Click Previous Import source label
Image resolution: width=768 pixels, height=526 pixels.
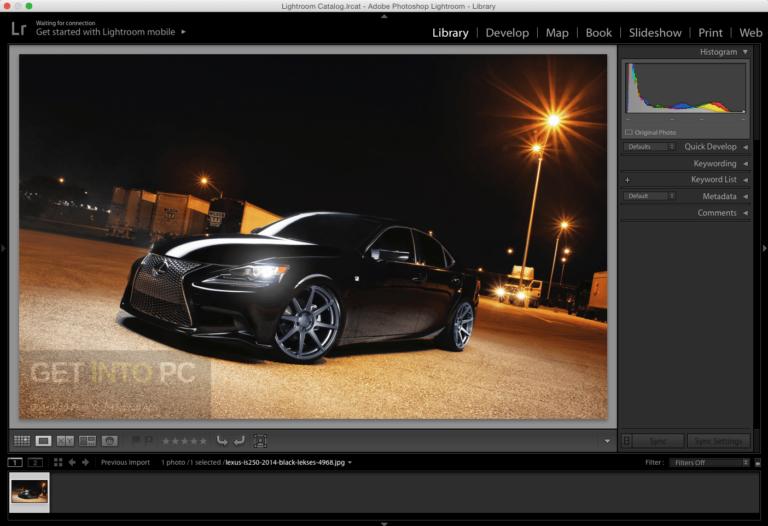(125, 462)
